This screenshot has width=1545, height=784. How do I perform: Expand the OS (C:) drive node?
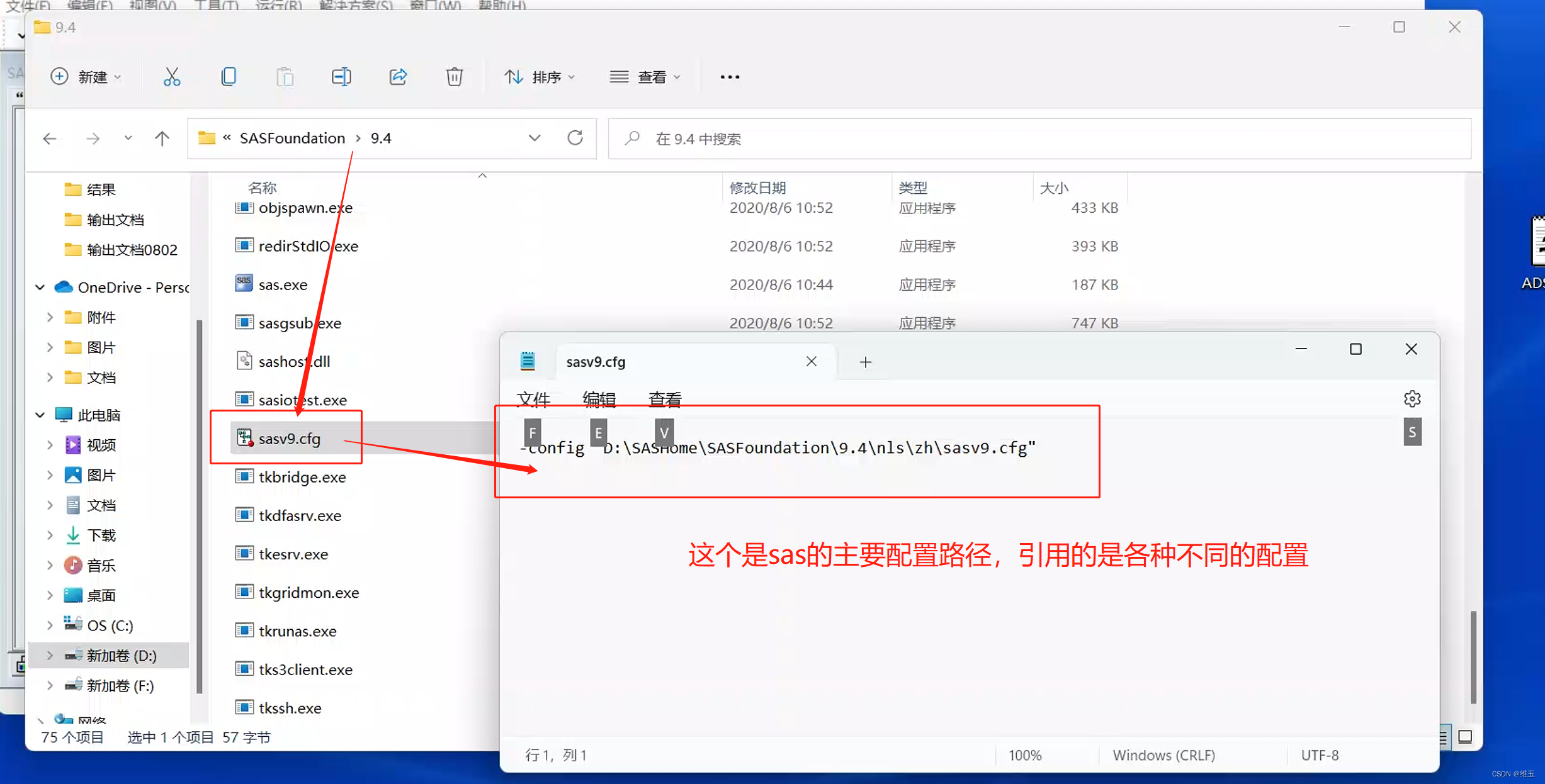coord(50,625)
